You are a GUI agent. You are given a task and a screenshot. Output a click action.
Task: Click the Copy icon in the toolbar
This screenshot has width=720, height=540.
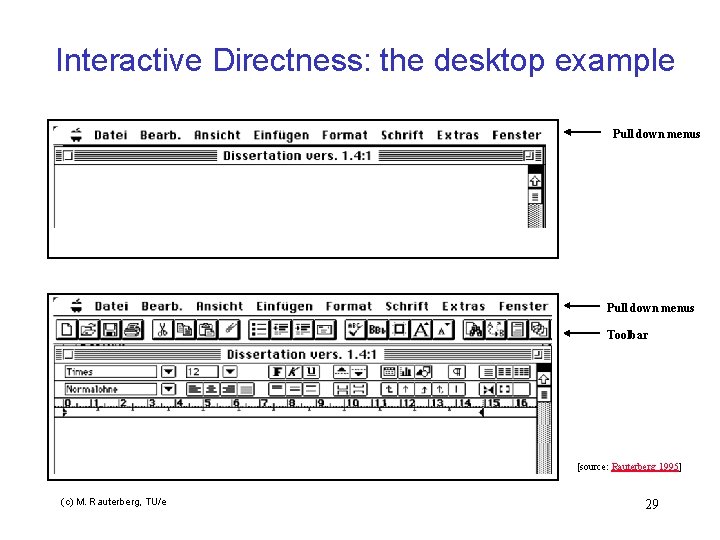tap(185, 329)
